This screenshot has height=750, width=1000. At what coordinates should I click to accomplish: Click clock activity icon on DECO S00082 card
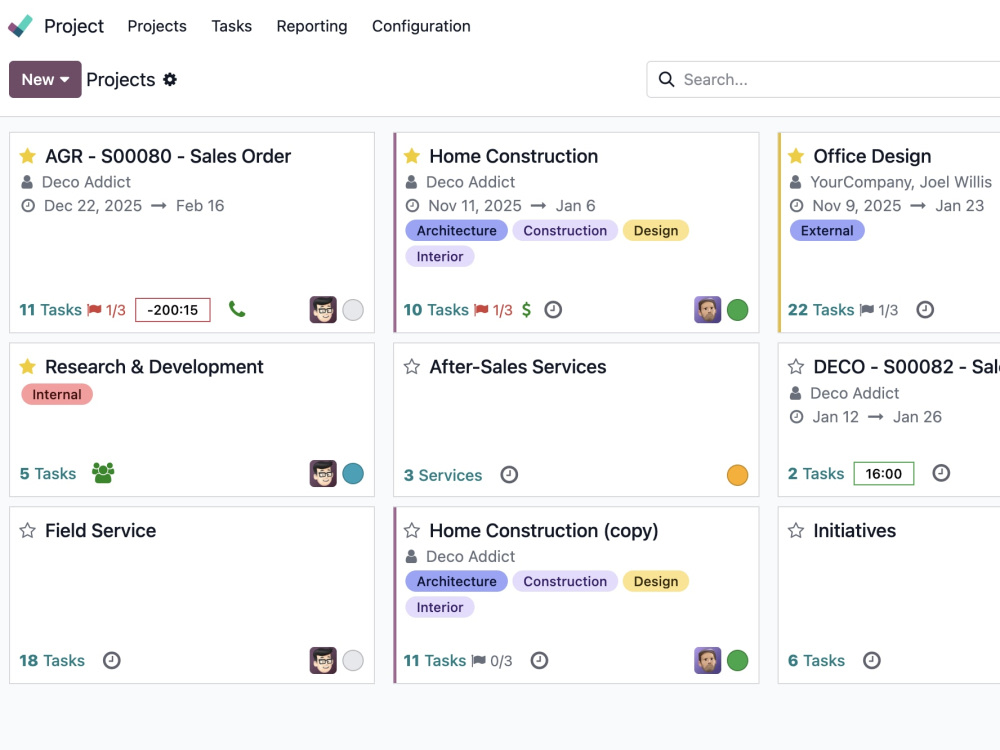[941, 473]
